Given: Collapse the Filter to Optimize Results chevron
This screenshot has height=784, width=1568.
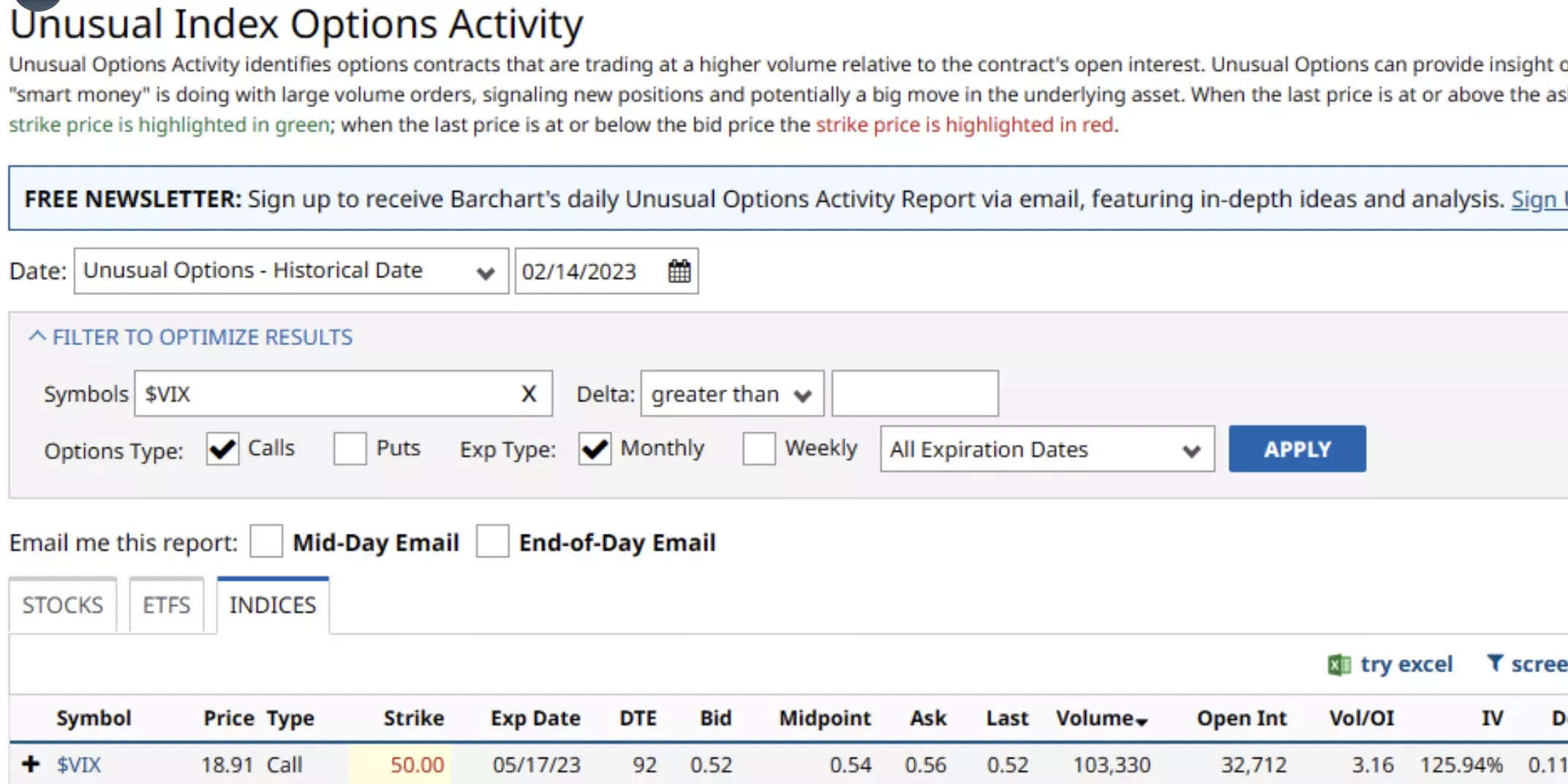Looking at the screenshot, I should [x=37, y=336].
